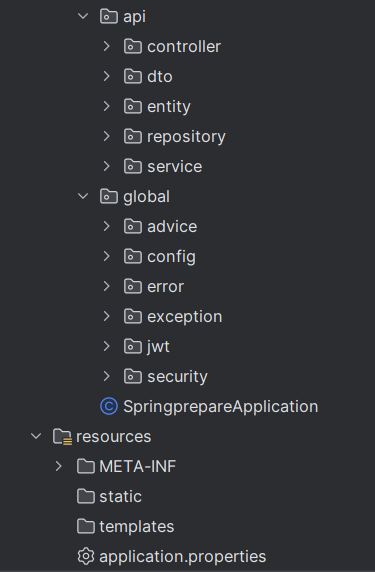Image resolution: width=375 pixels, height=572 pixels.
Task: Collapse the global package
Action: click(x=83, y=196)
